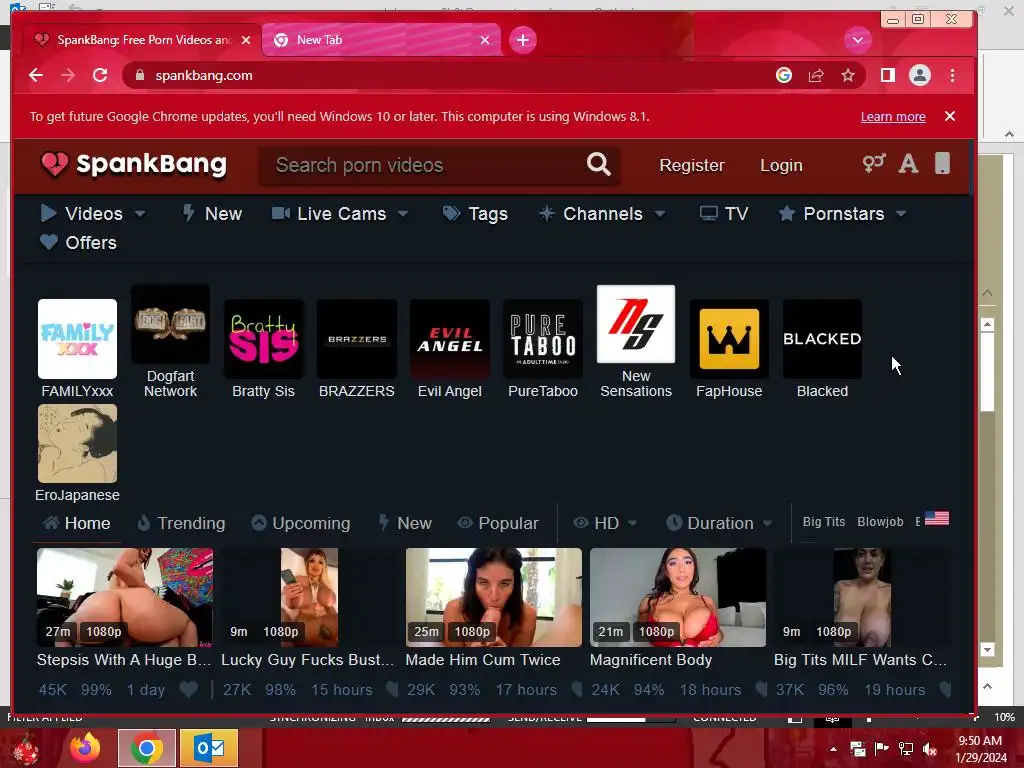This screenshot has height=768, width=1024.
Task: Show hidden tray icons arrow
Action: (x=833, y=748)
